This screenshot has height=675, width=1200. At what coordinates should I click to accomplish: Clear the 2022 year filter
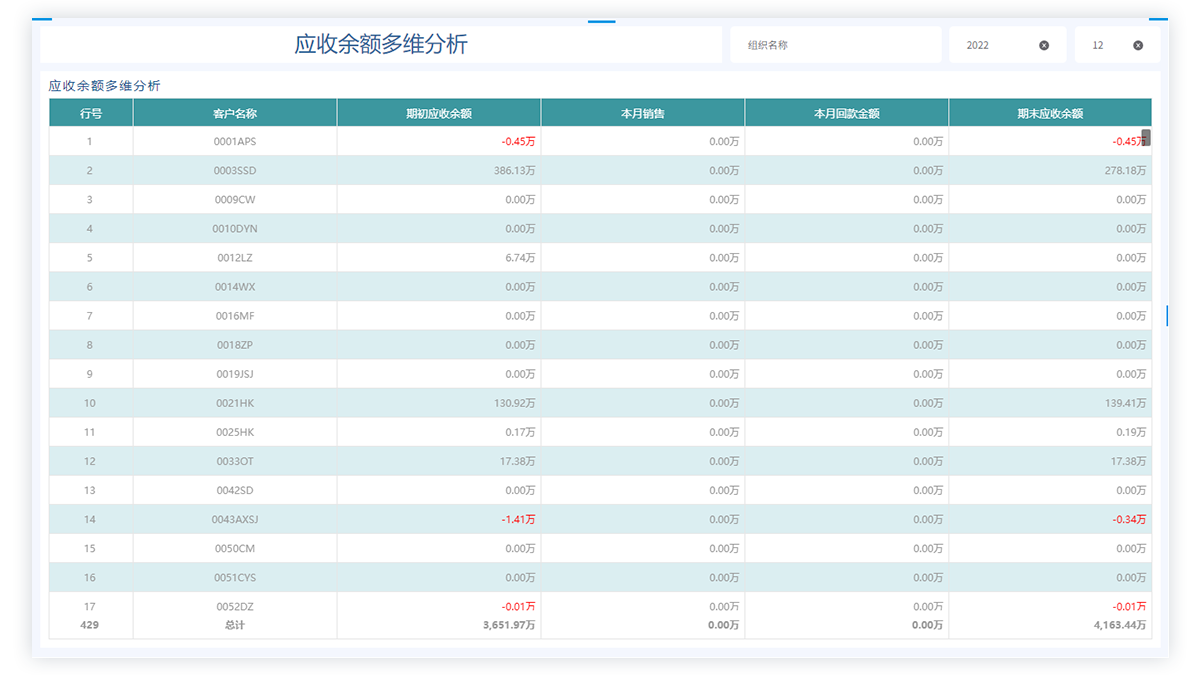click(1044, 45)
